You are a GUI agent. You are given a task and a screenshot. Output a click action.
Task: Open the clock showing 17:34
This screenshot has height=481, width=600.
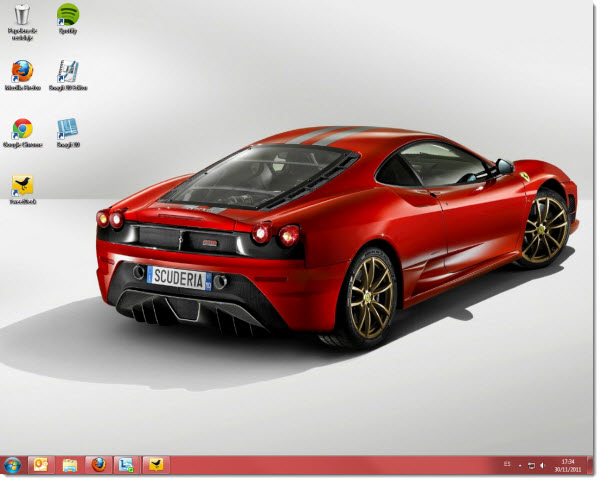coord(568,466)
